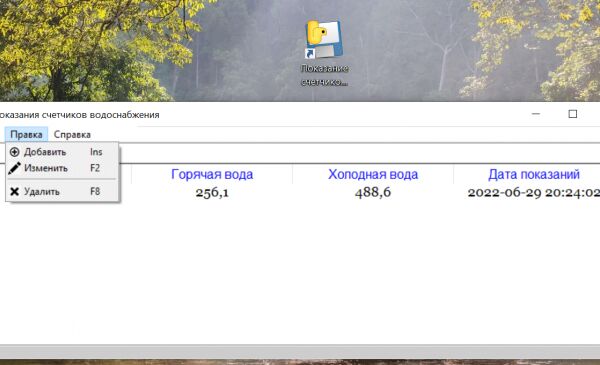Open the Правка menu
Viewport: 600px width, 365px height.
point(26,135)
